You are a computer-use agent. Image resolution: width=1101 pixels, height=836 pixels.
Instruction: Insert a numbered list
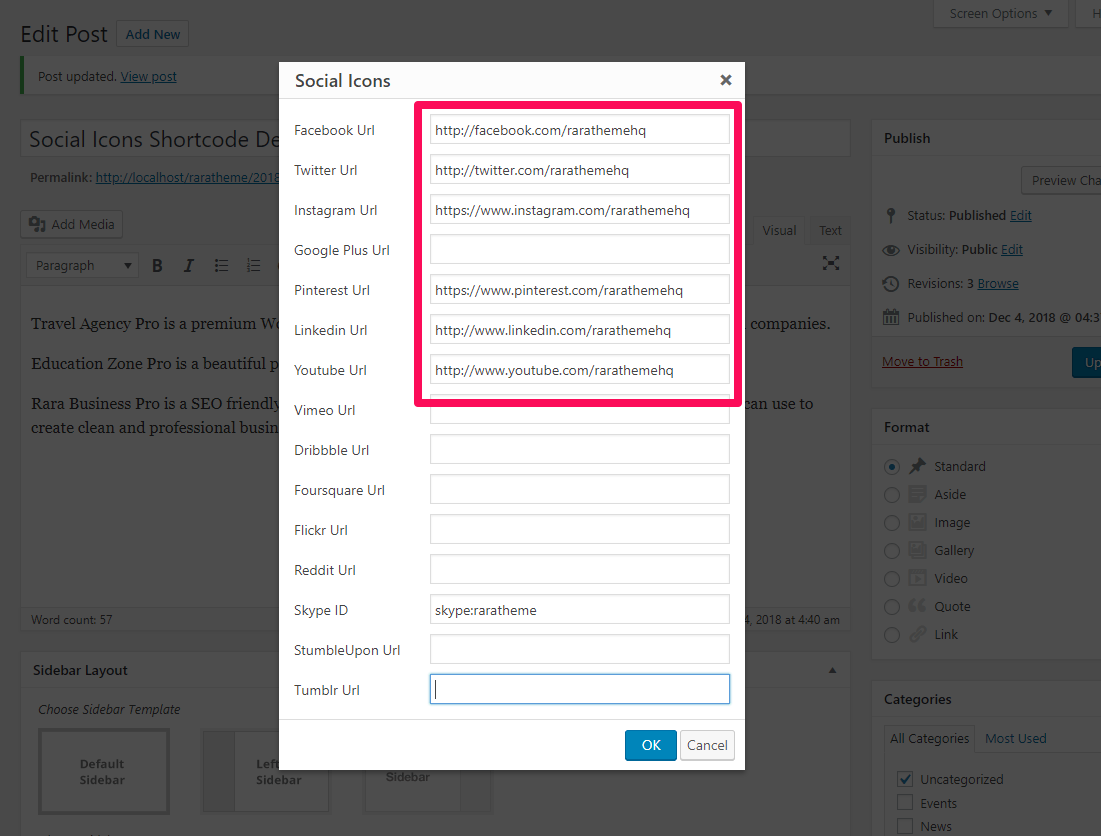pos(253,265)
